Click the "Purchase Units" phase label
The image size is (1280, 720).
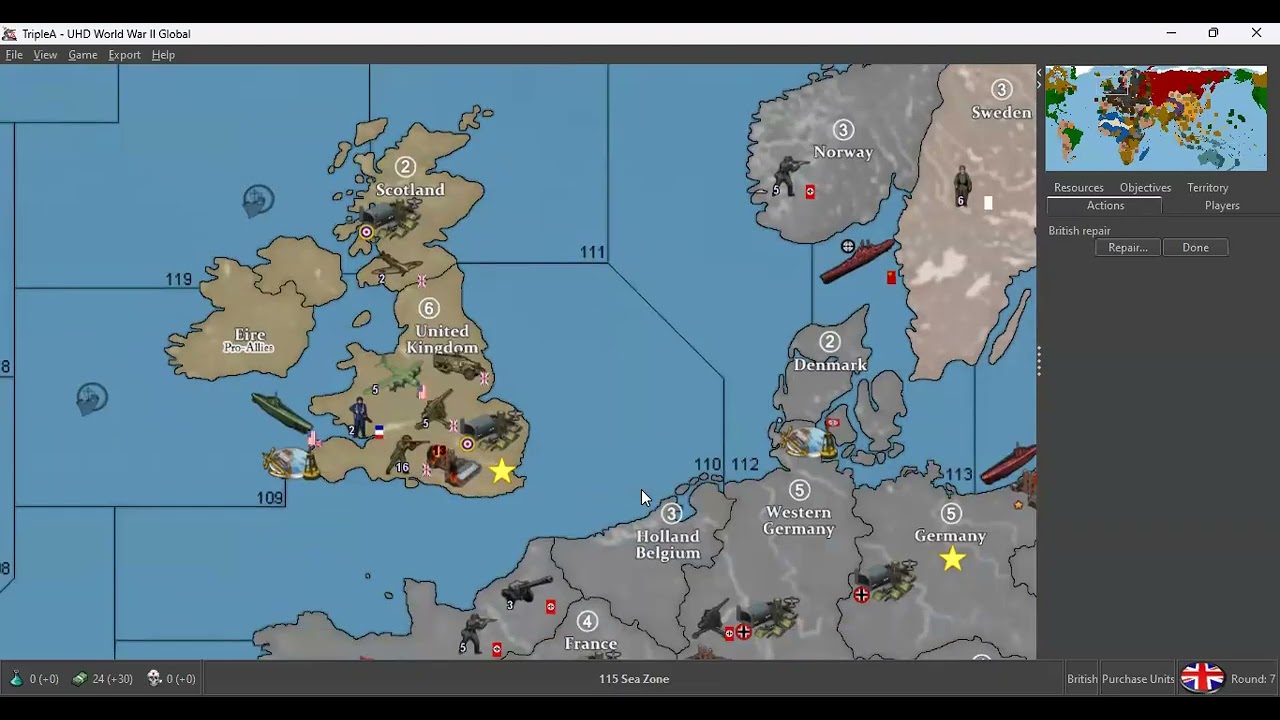tap(1138, 679)
